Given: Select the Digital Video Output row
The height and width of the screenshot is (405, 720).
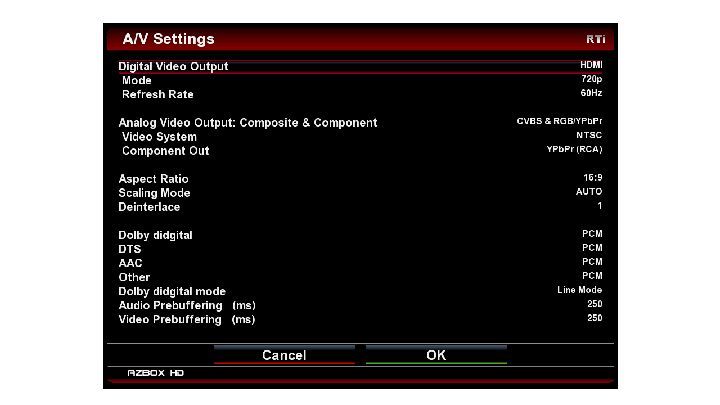Looking at the screenshot, I should tap(360, 66).
